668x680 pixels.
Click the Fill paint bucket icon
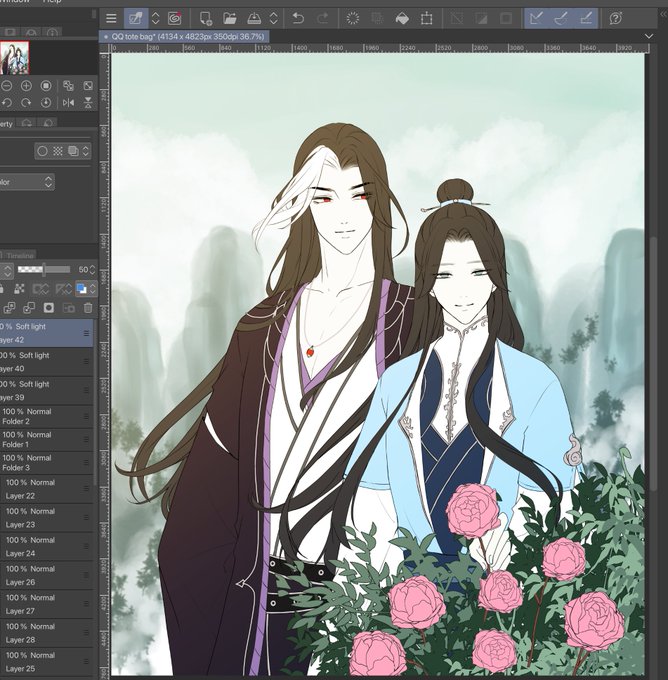pos(402,18)
